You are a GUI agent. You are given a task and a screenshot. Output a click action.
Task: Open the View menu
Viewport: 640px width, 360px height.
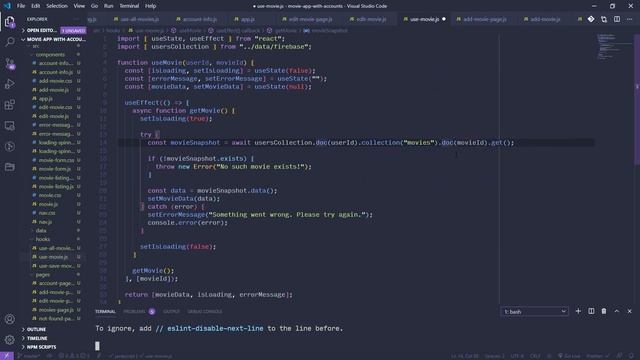(79, 6)
